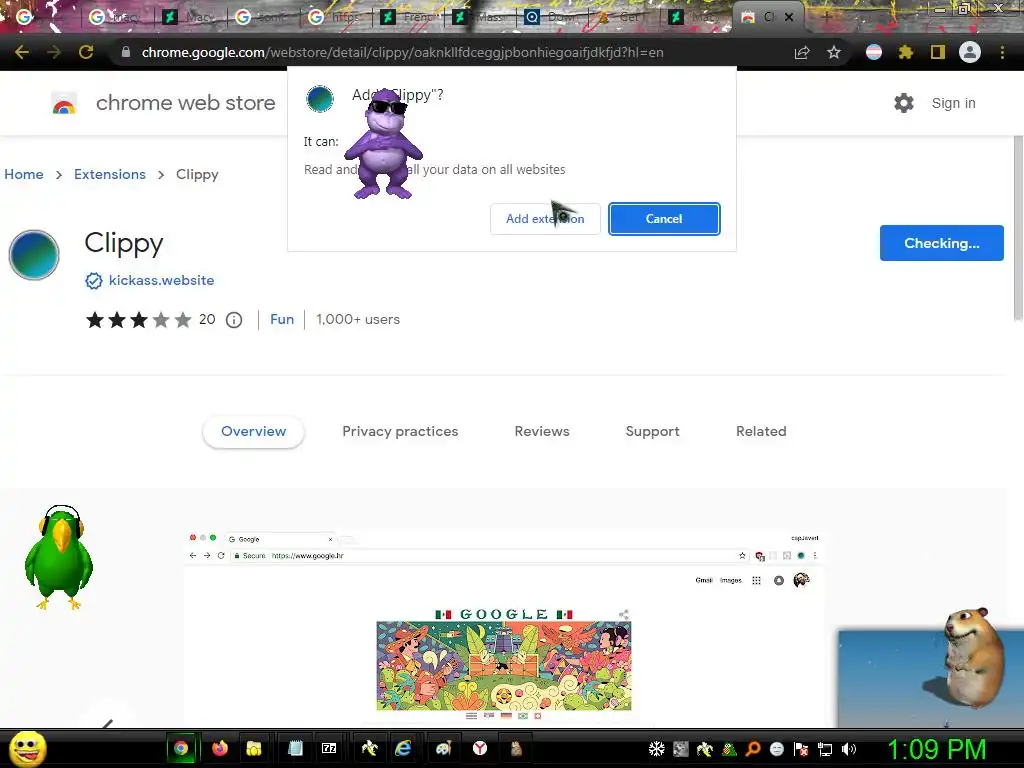Click the chrome web store rainbow logo

64,103
